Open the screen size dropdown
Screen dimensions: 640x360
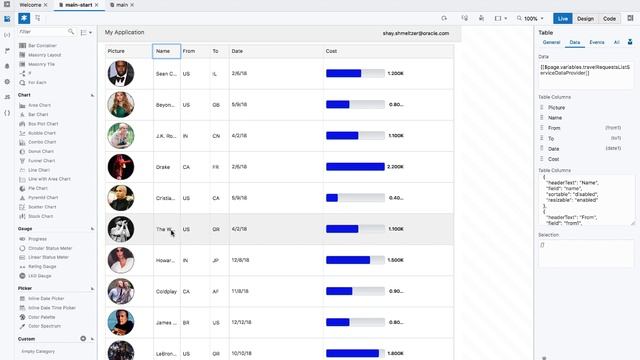(501, 18)
